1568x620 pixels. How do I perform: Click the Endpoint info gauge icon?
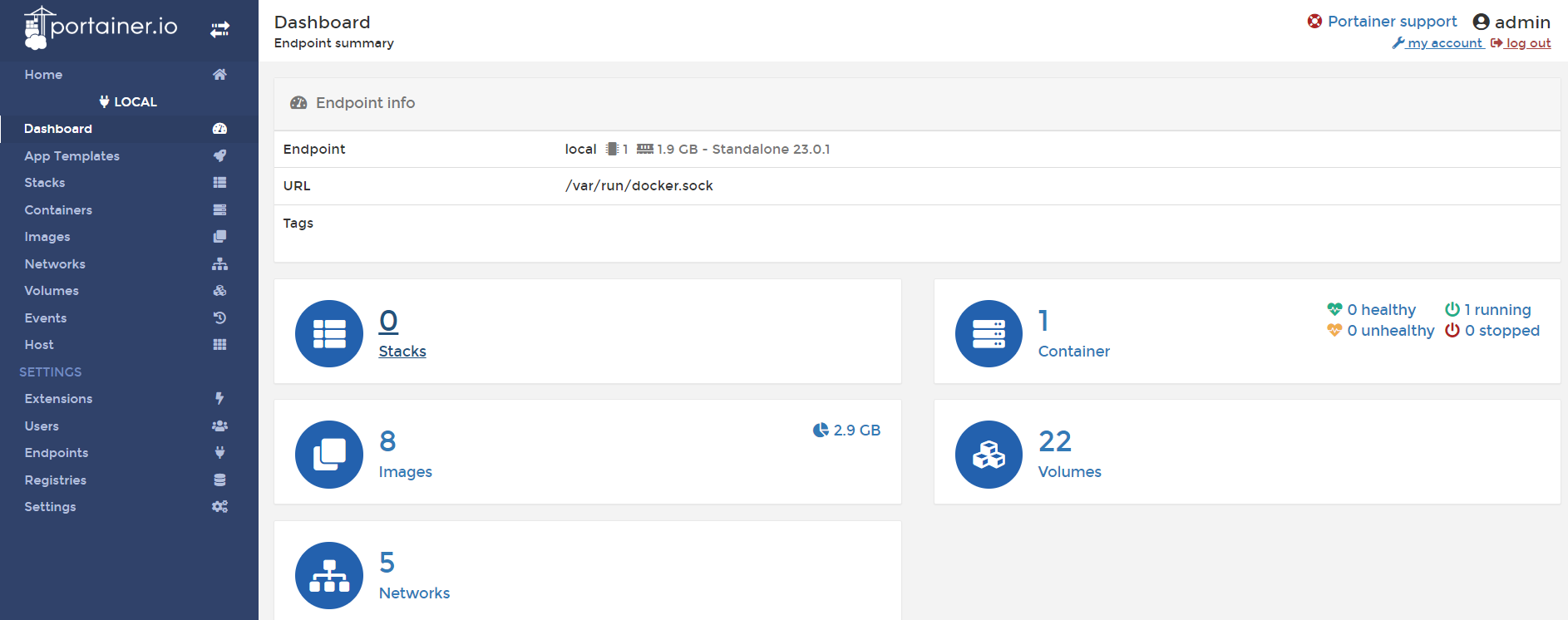tap(298, 103)
